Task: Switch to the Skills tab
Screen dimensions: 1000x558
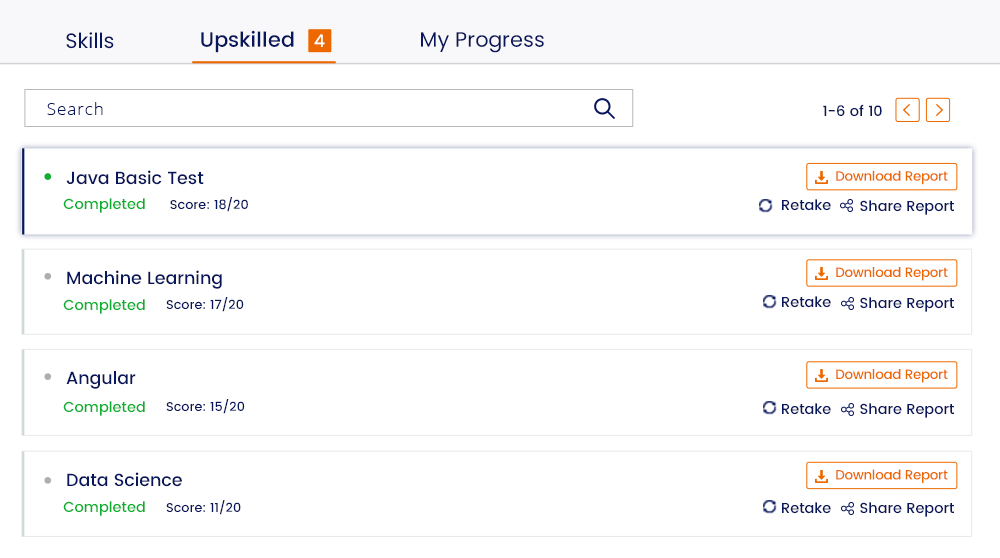Action: click(x=89, y=41)
